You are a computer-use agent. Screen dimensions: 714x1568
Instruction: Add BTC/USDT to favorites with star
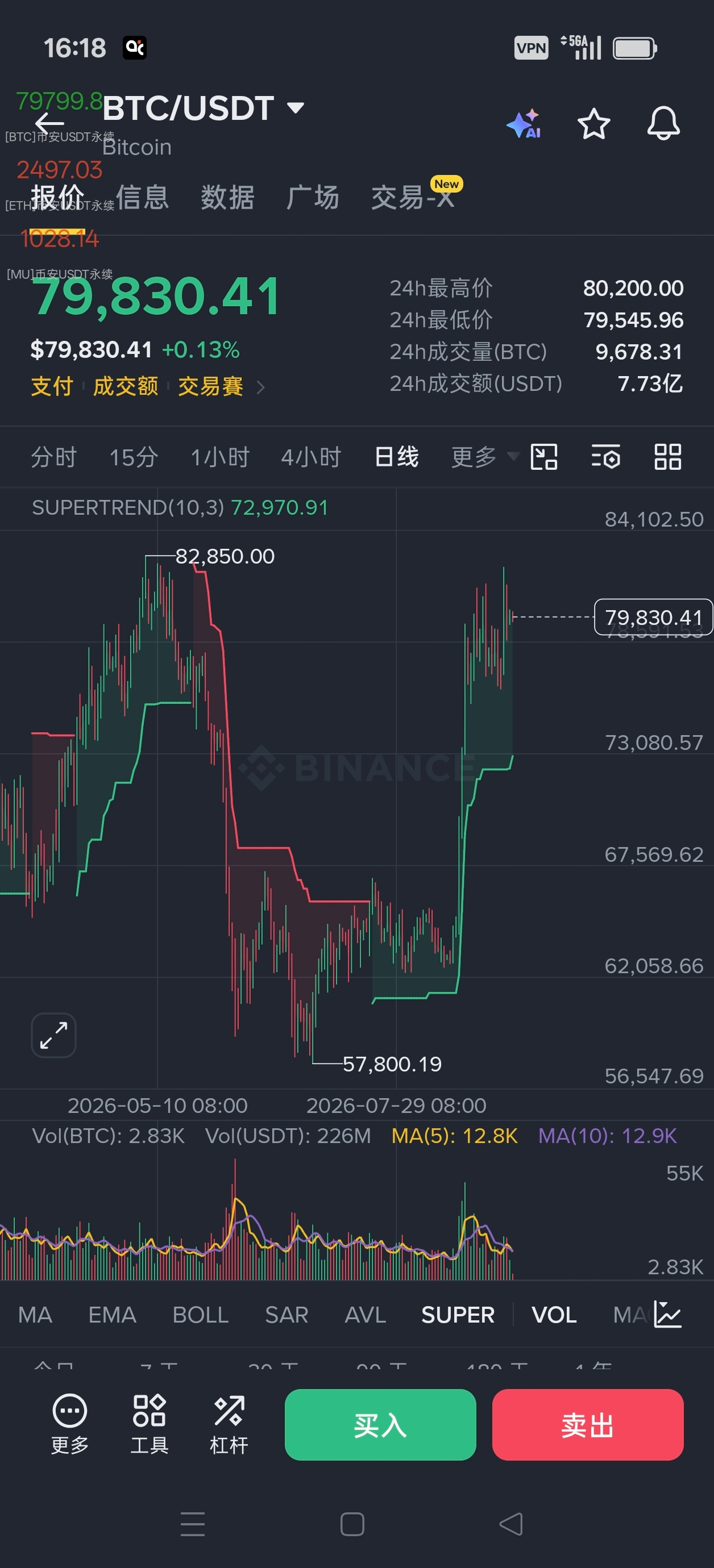point(593,124)
